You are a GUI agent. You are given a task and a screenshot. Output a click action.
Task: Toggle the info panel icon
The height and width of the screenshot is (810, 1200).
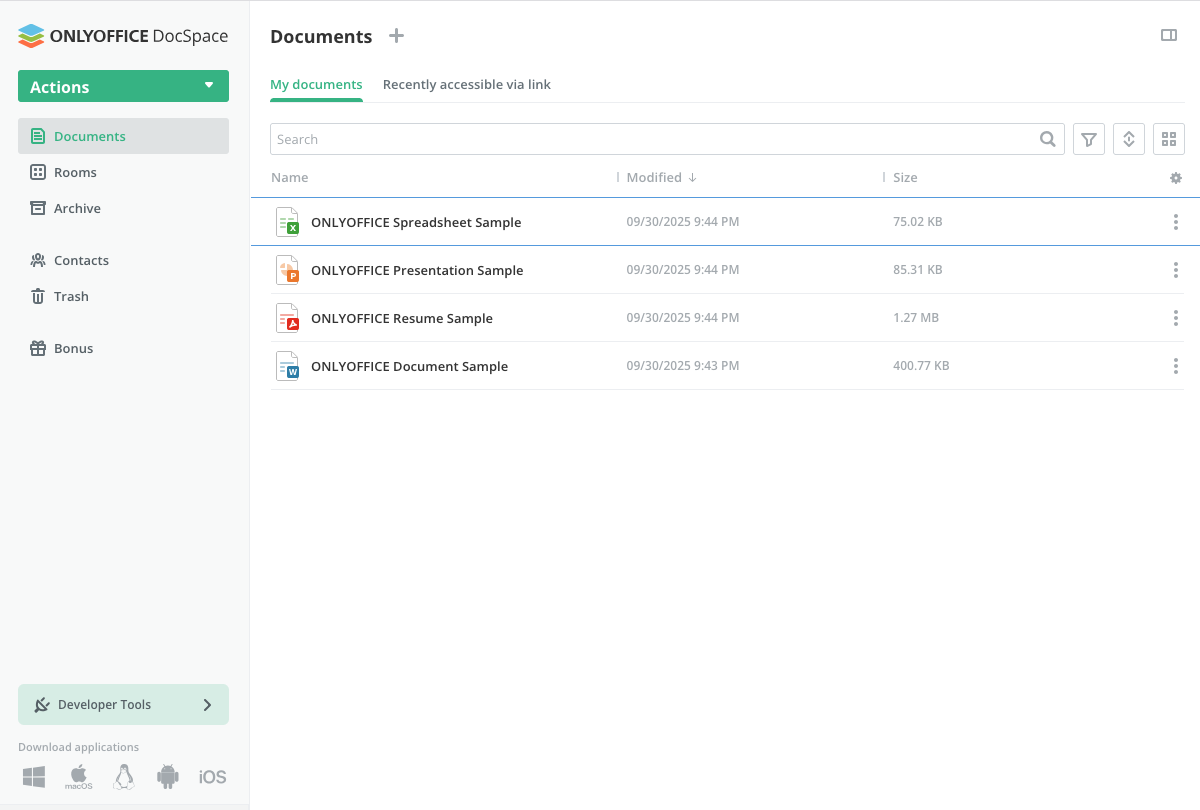click(1168, 36)
